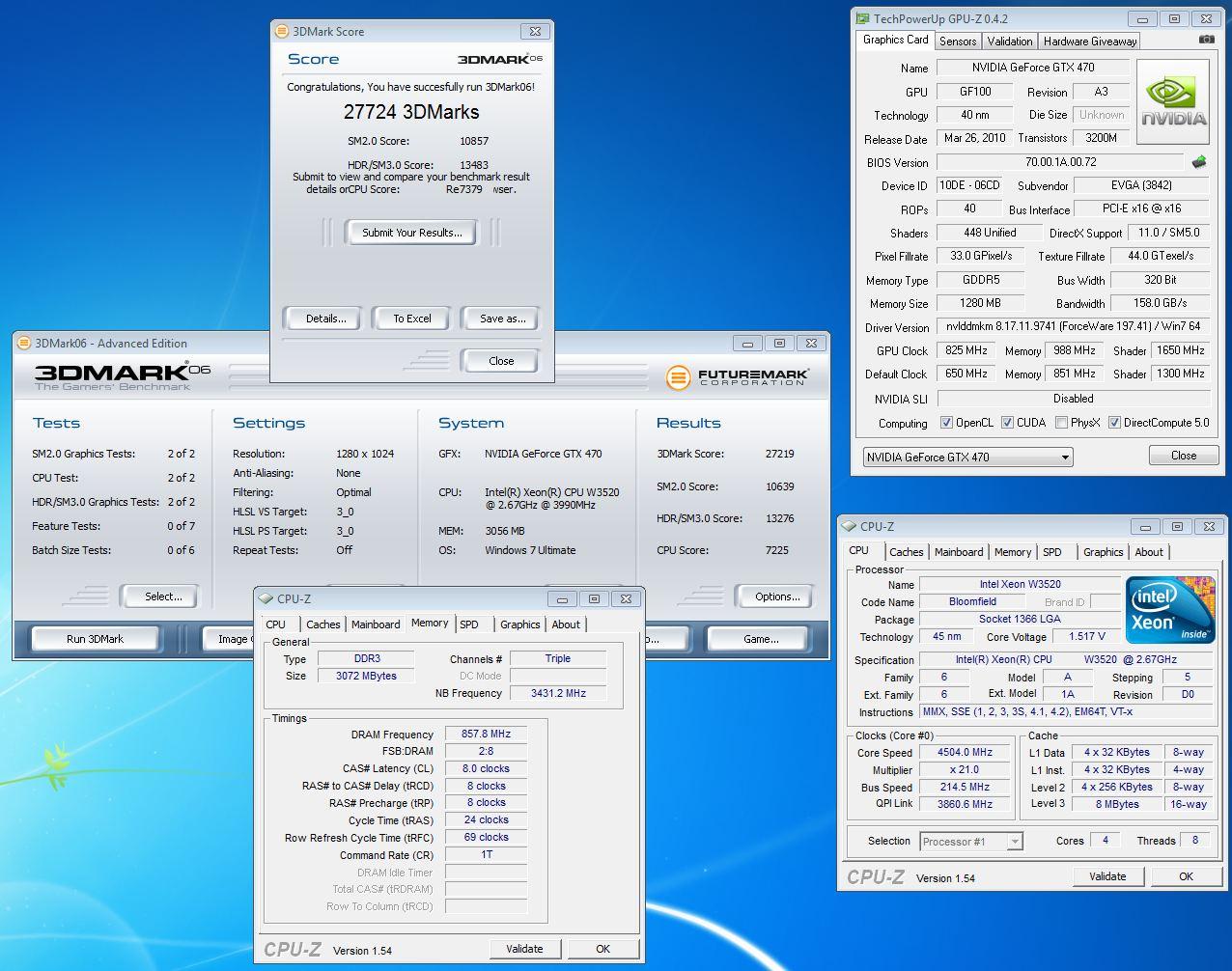1232x971 pixels.
Task: Click the GPU Clock 825 MHz field
Action: coord(966,350)
